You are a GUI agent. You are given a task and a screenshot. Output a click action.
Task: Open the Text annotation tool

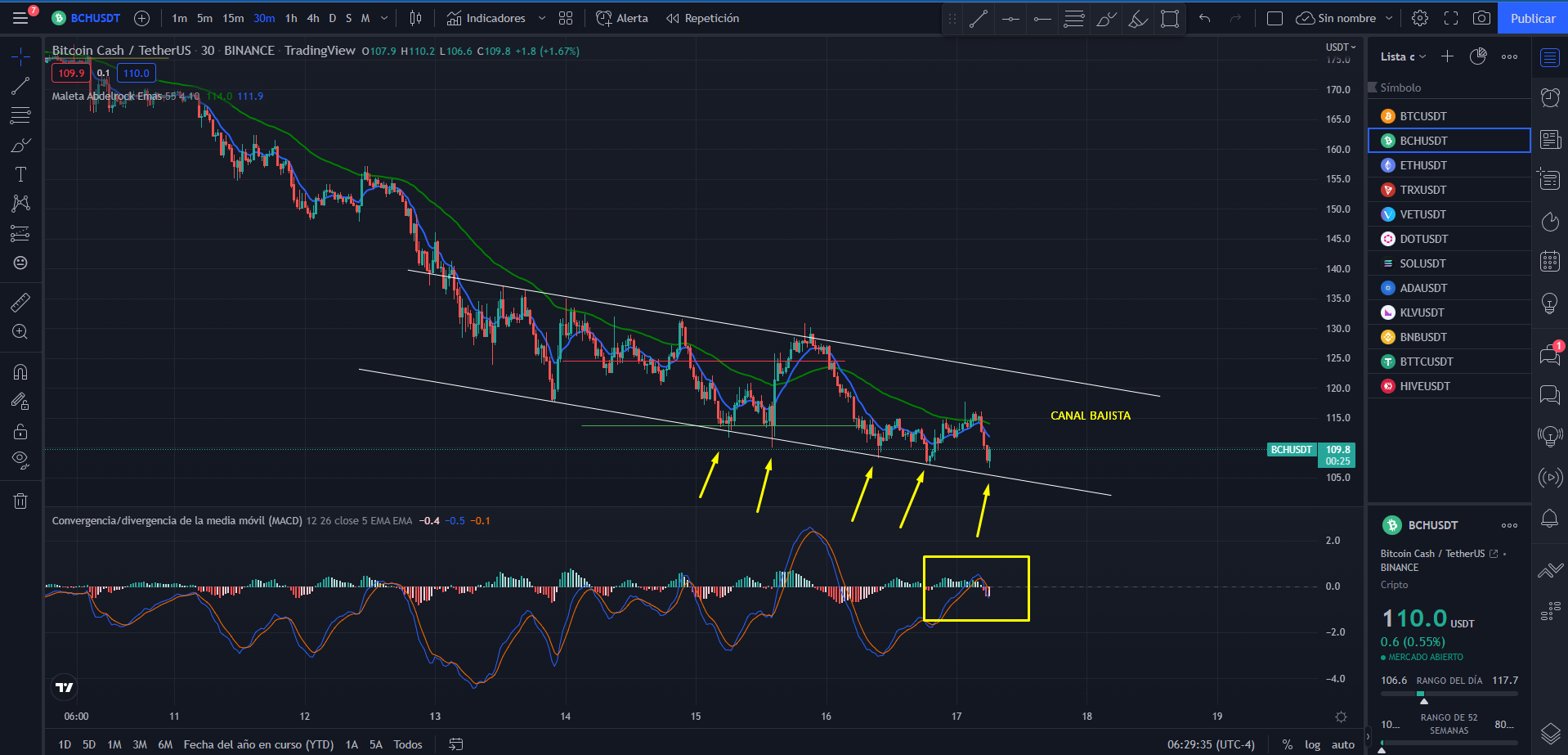(20, 174)
